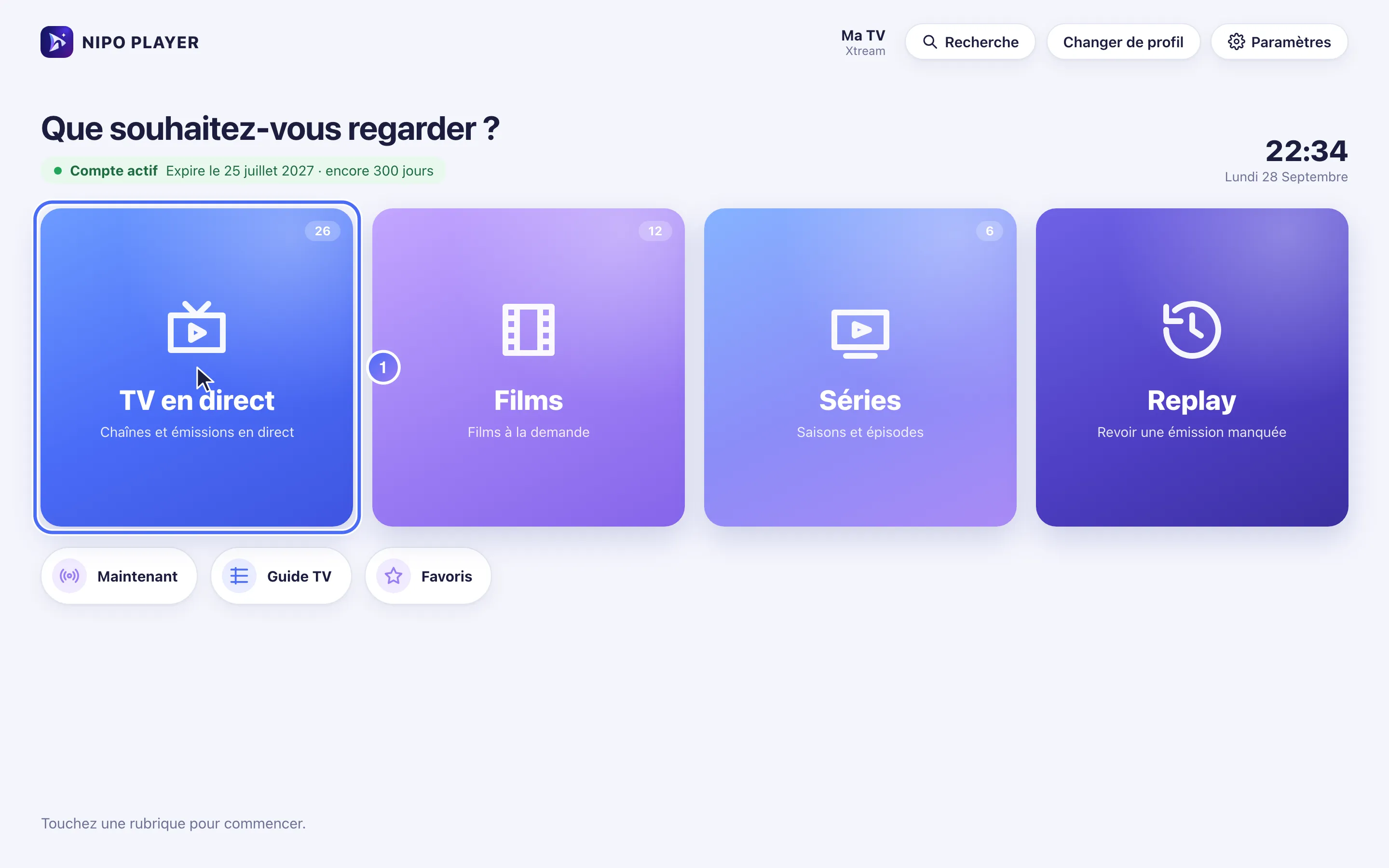Click the monitor play icon on Séries
This screenshot has width=1389, height=868.
tap(860, 334)
